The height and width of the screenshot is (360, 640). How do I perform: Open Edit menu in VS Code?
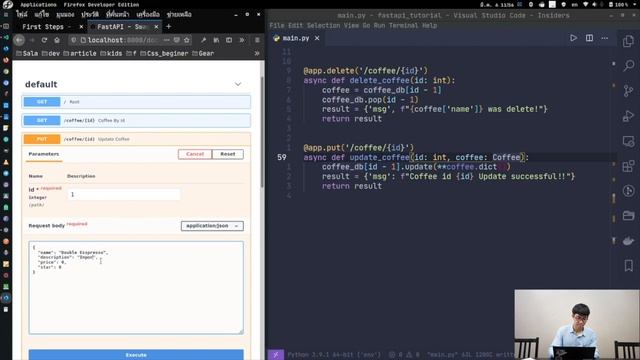295,25
